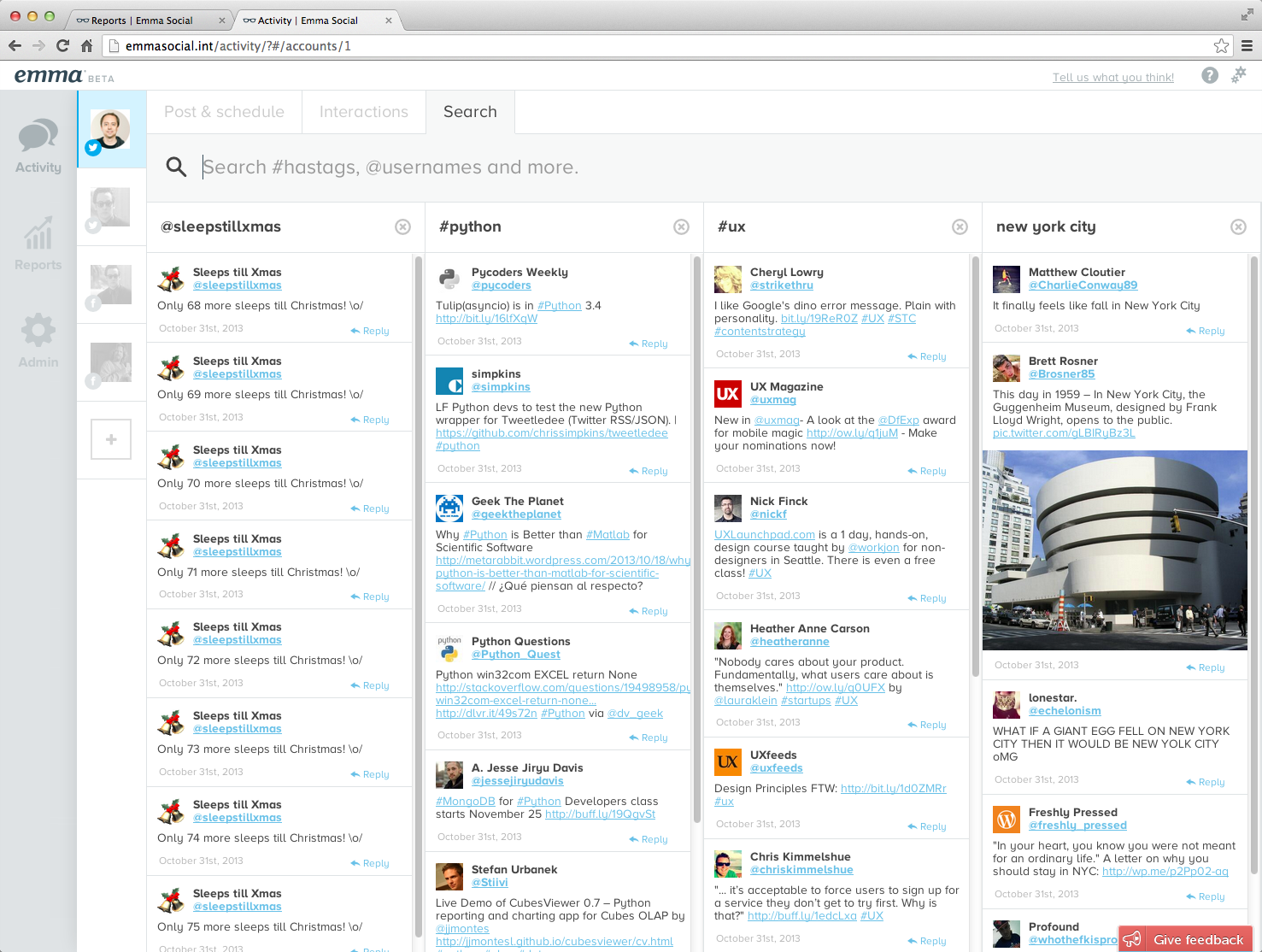Image resolution: width=1262 pixels, height=952 pixels.
Task: Select the second Twitter account avatar
Action: (x=111, y=208)
